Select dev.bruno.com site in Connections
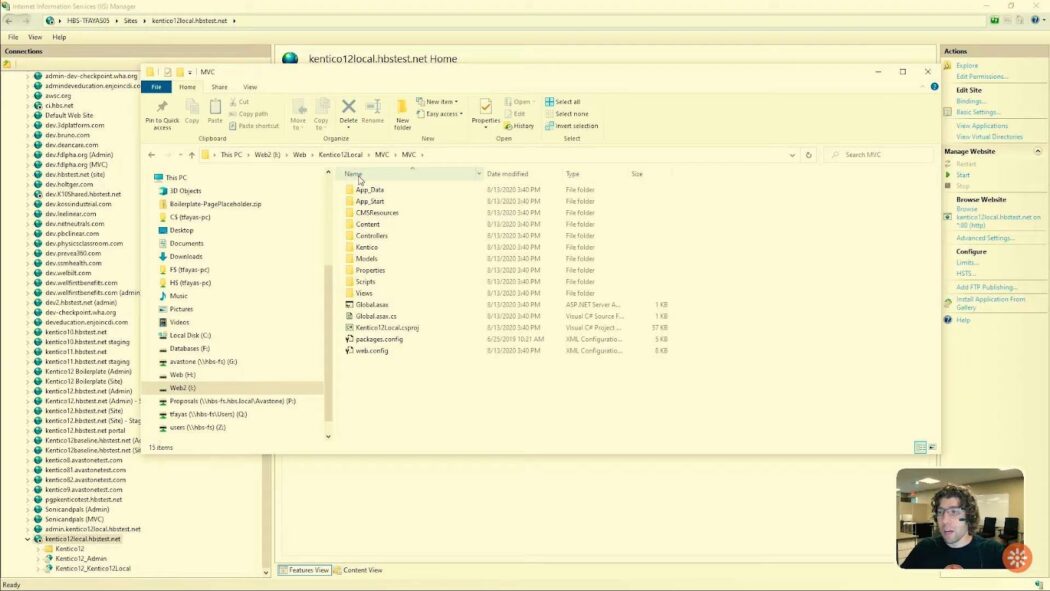This screenshot has width=1050, height=591. coord(67,135)
